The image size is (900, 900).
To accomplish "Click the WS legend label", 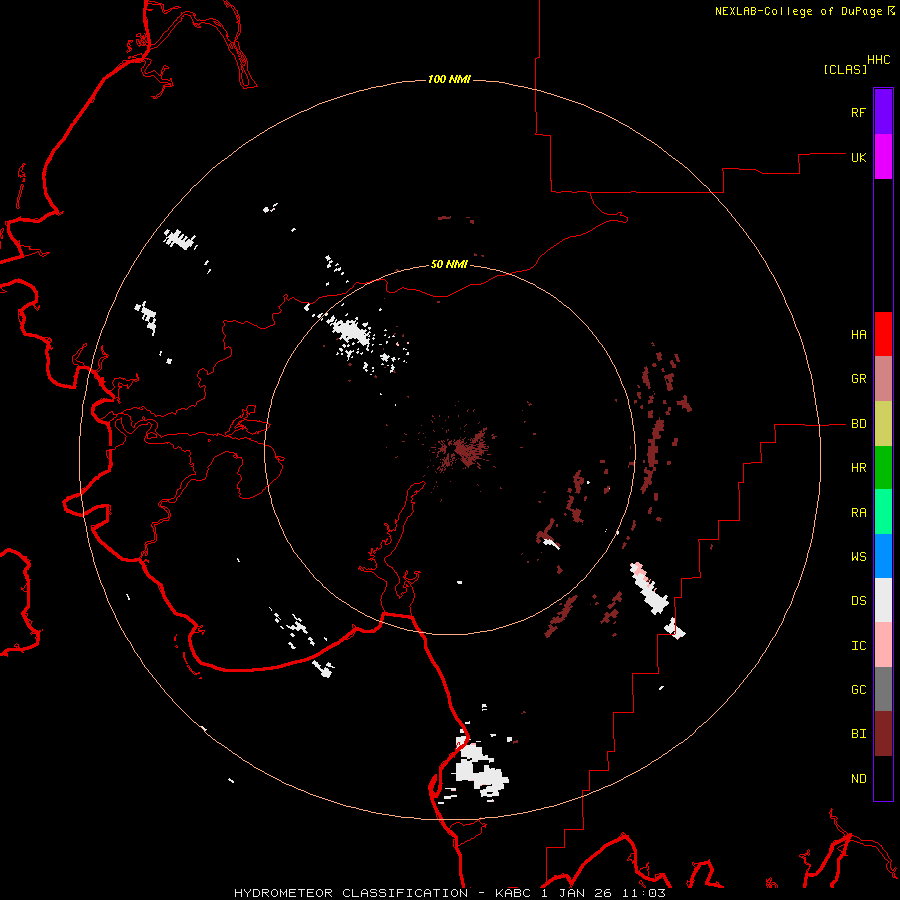I will pyautogui.click(x=859, y=557).
